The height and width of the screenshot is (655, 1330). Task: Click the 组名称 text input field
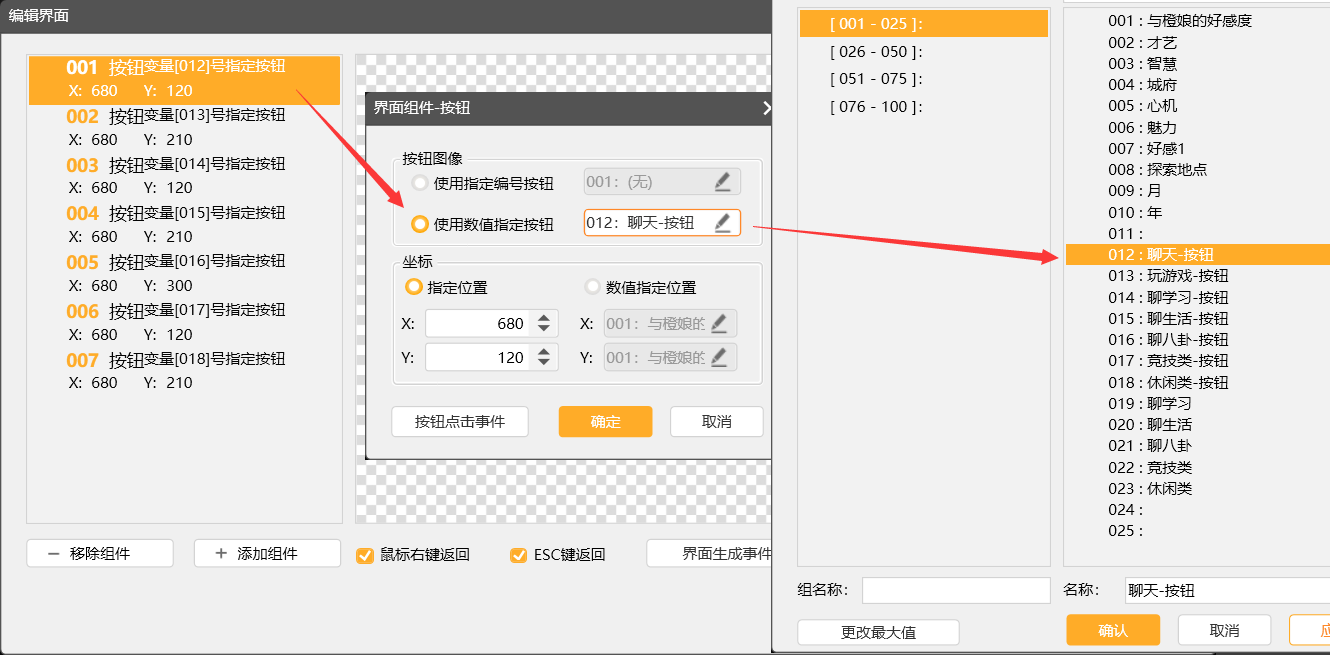(956, 591)
